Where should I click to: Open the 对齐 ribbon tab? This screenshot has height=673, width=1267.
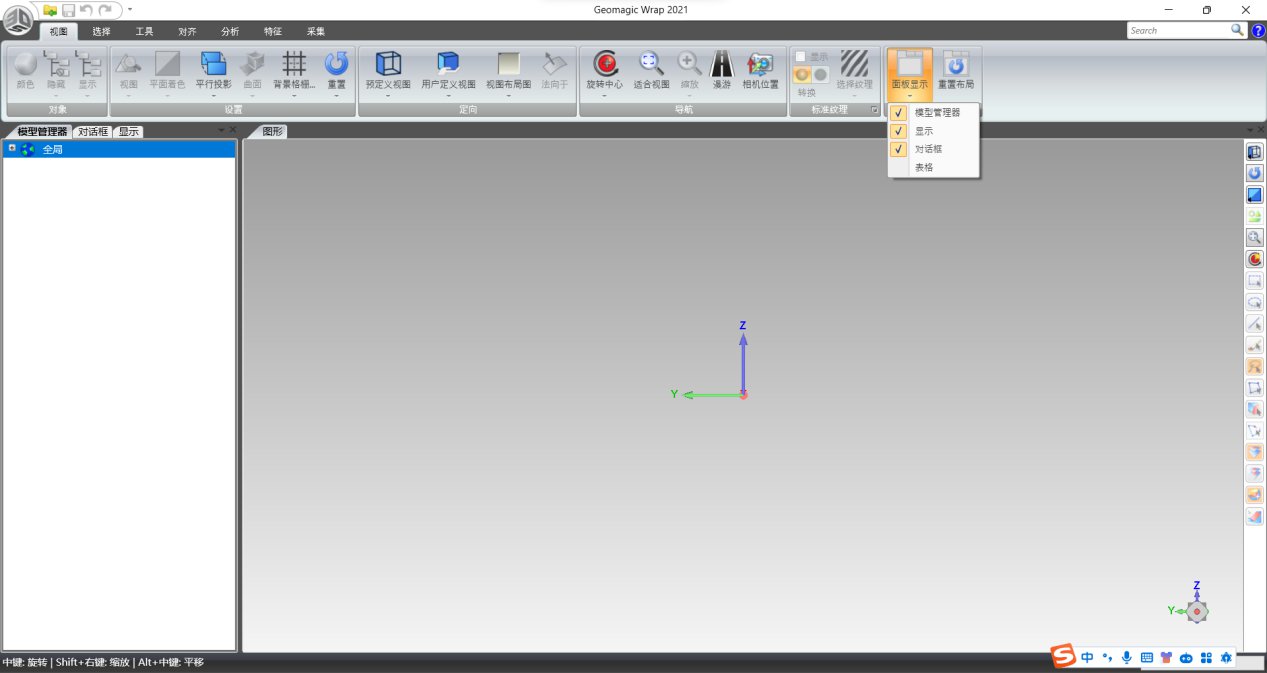tap(187, 31)
